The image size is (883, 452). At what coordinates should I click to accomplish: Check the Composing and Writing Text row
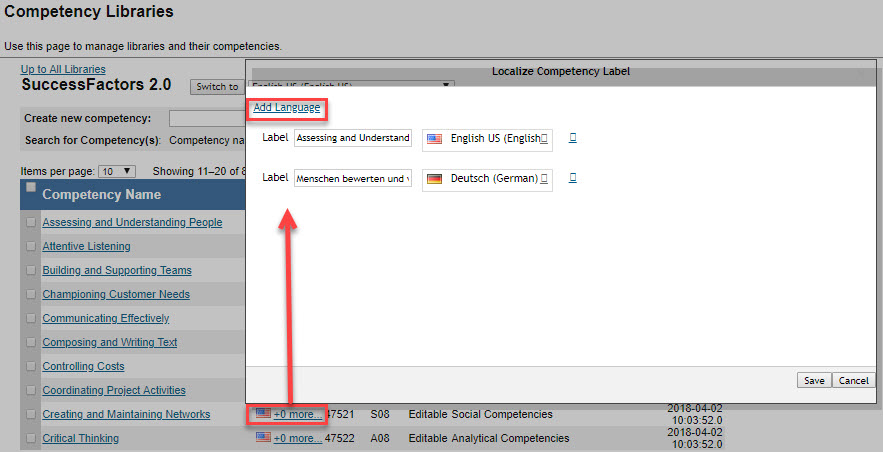coord(31,342)
